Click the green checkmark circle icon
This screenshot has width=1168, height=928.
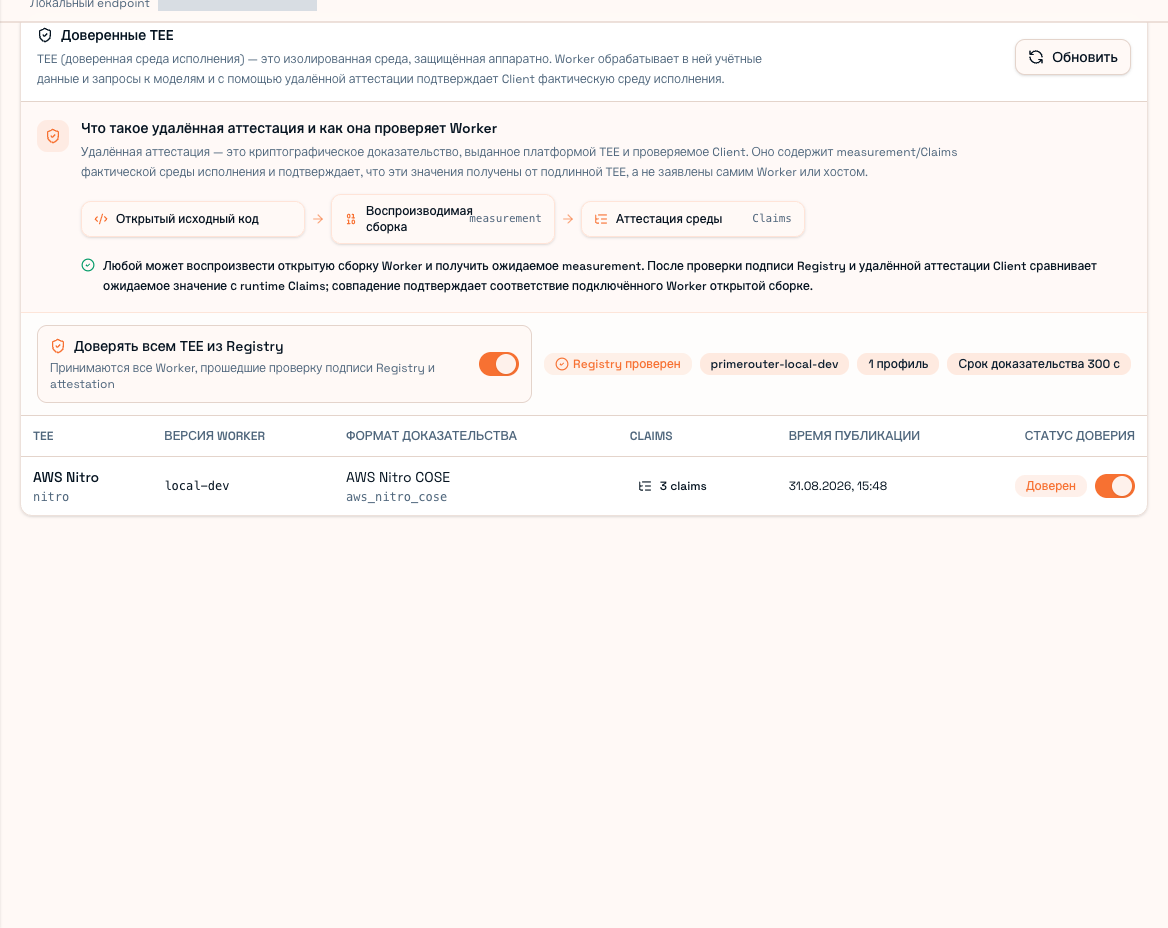88,265
